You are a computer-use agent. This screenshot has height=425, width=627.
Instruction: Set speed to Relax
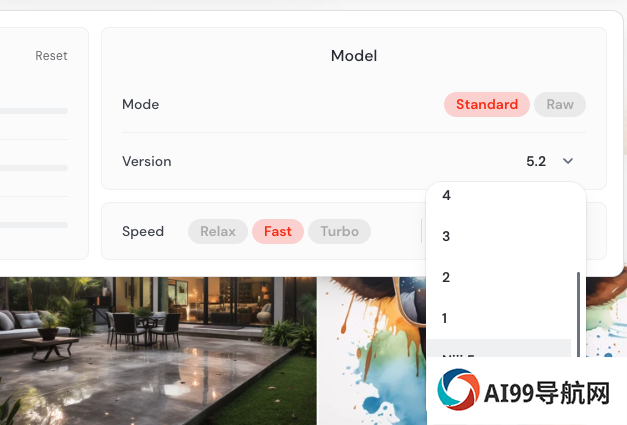pos(218,231)
